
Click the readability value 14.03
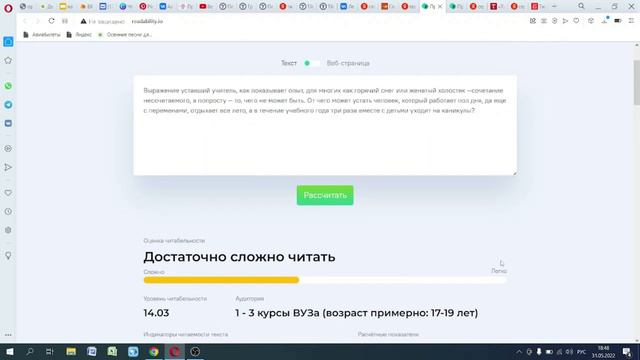(156, 313)
